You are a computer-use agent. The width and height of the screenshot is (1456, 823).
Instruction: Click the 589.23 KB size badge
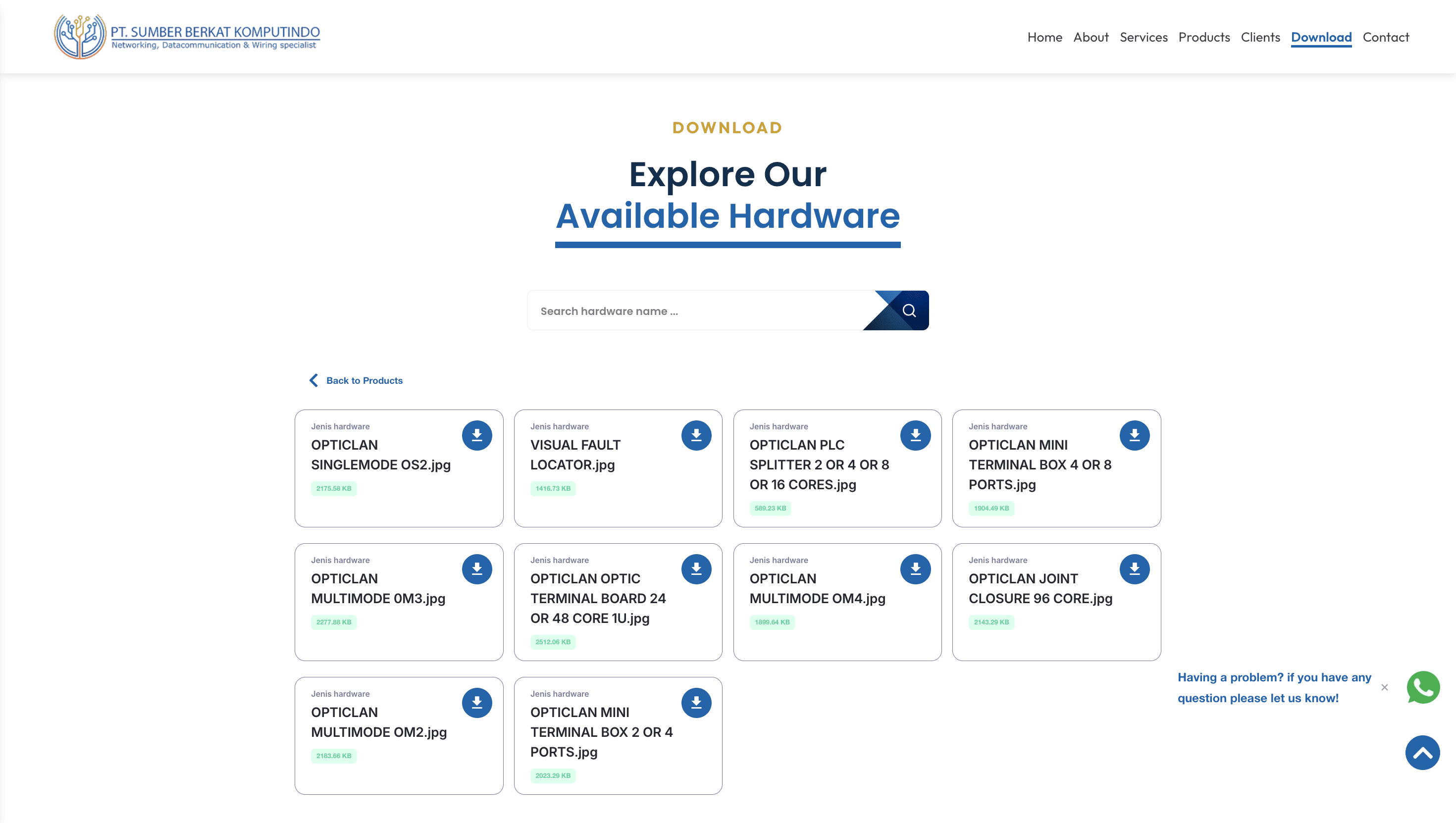click(x=770, y=508)
